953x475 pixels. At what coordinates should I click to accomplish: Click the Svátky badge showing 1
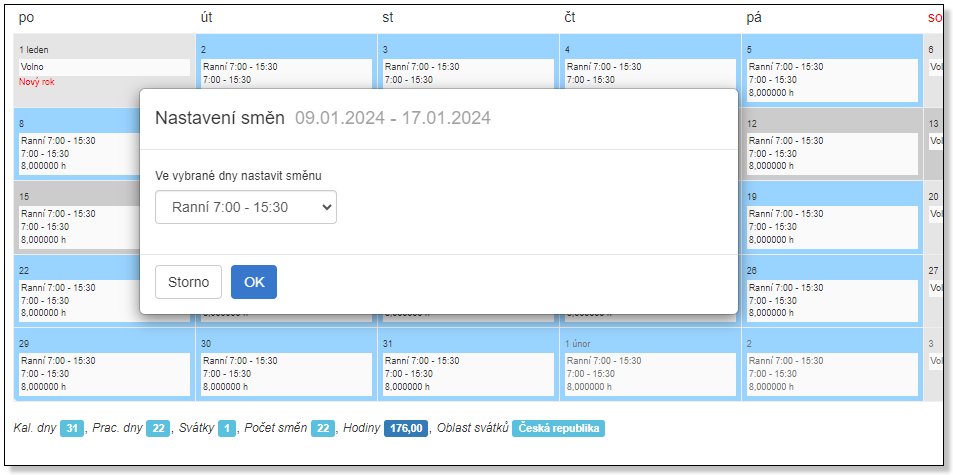click(226, 428)
